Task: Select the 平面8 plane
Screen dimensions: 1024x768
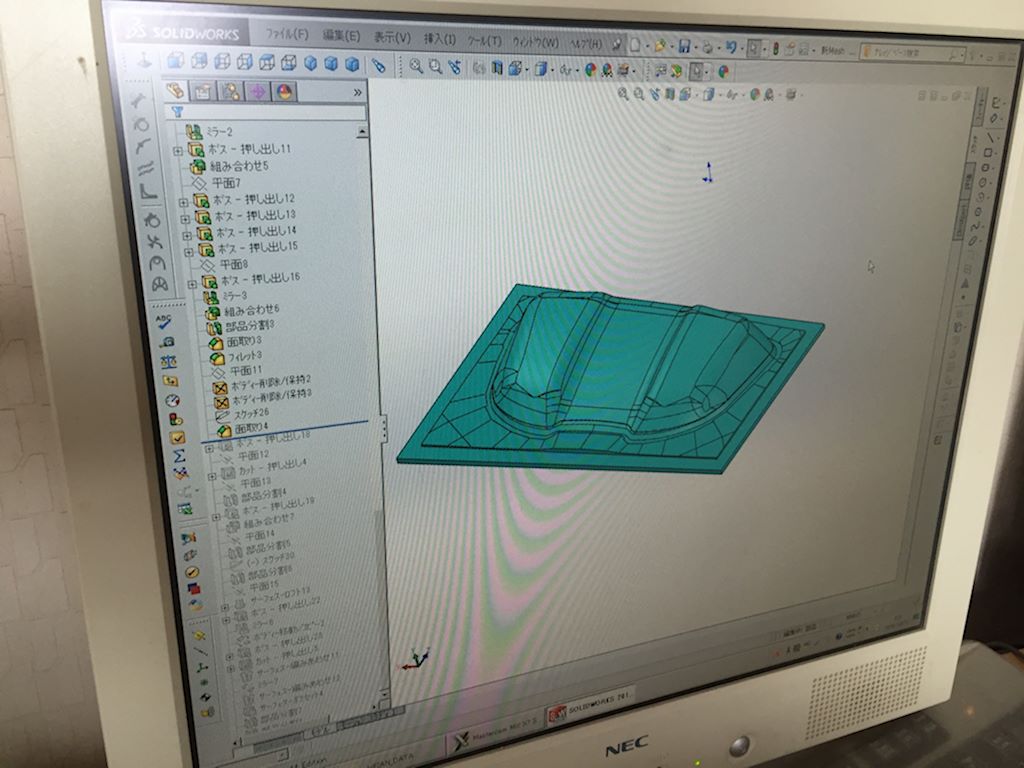Action: click(x=223, y=264)
